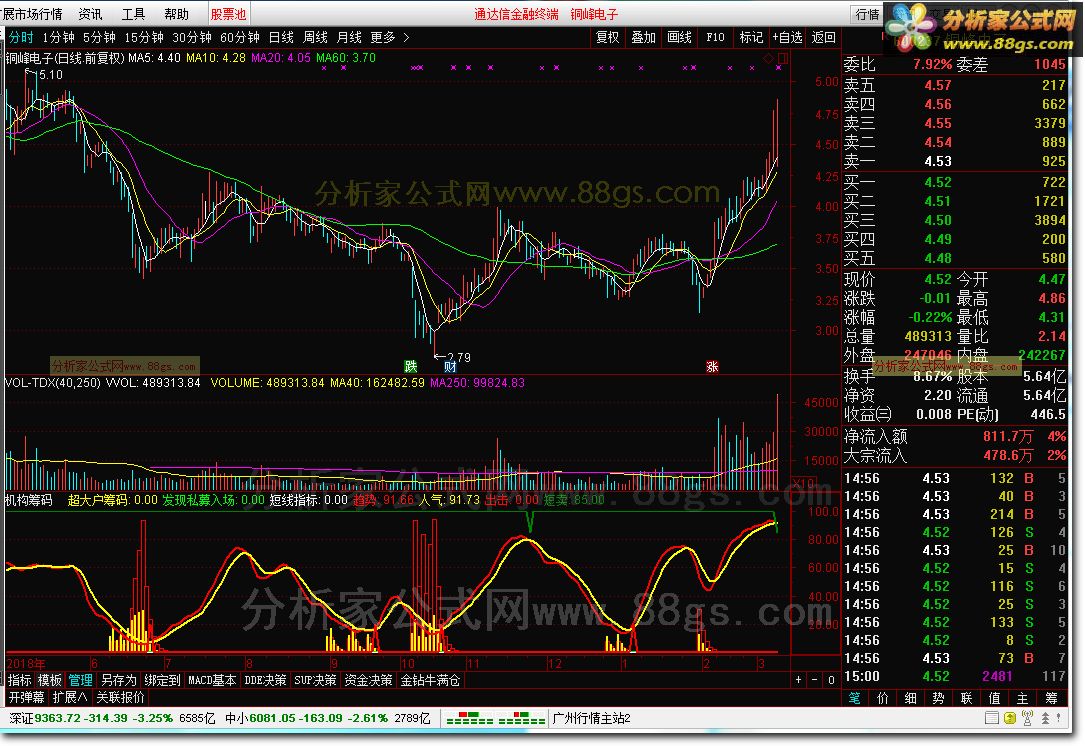Click 关联报价 related quotes
Viewport: 1085px width, 746px height.
point(120,697)
